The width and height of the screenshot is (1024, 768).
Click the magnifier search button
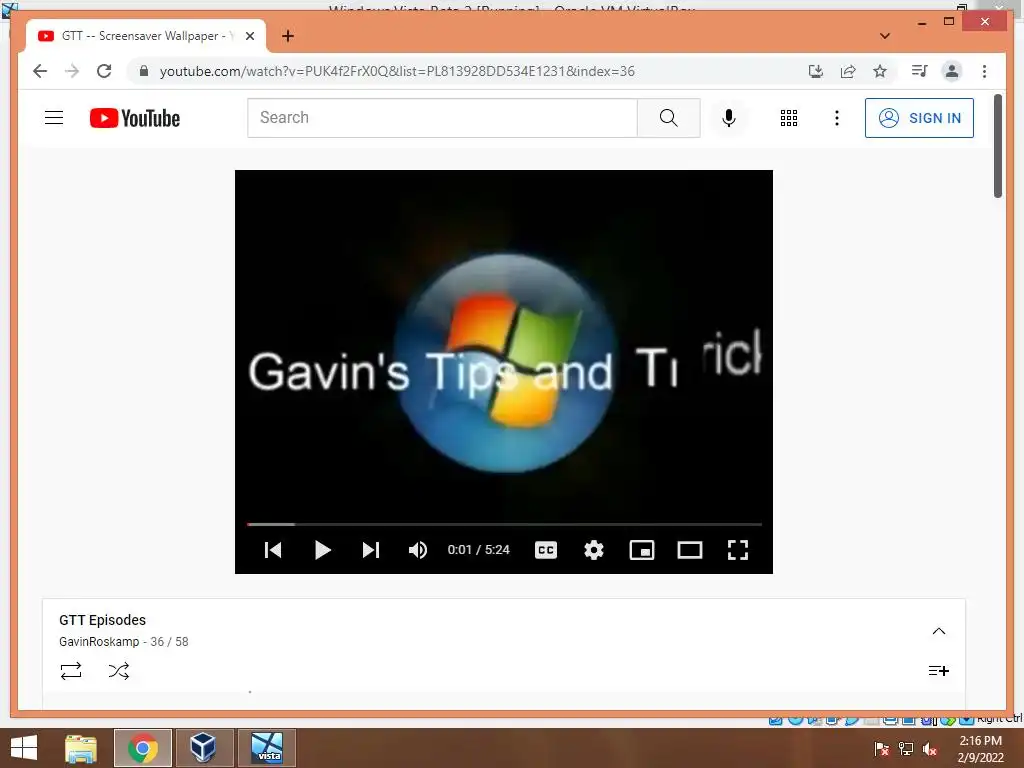[669, 118]
